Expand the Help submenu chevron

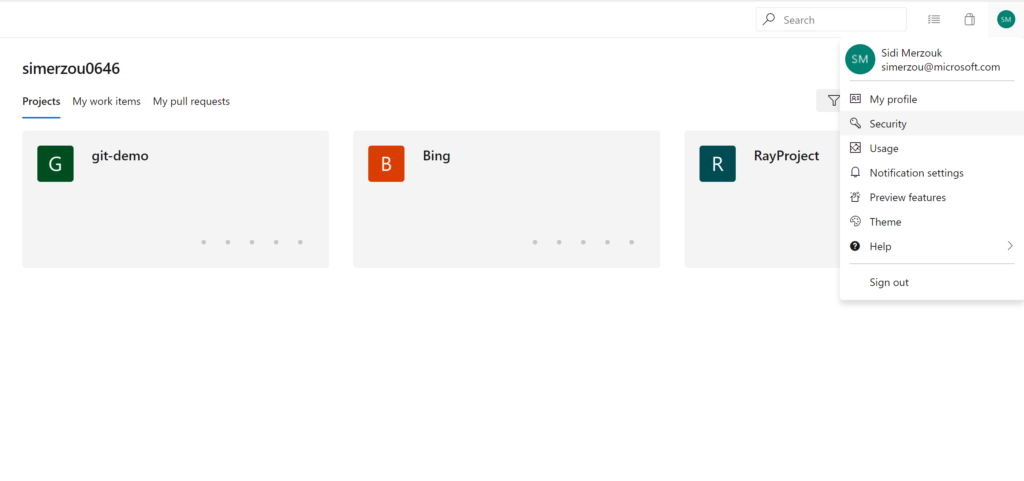point(1010,246)
